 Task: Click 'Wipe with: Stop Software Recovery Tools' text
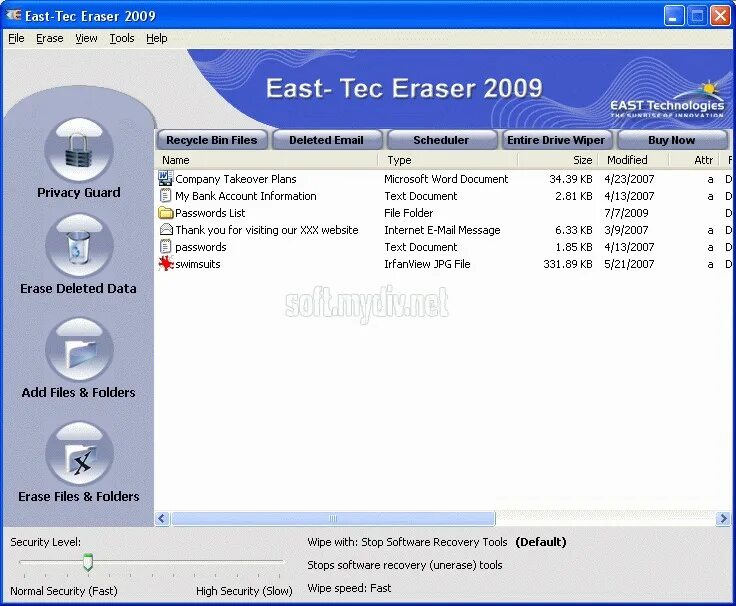click(x=407, y=542)
